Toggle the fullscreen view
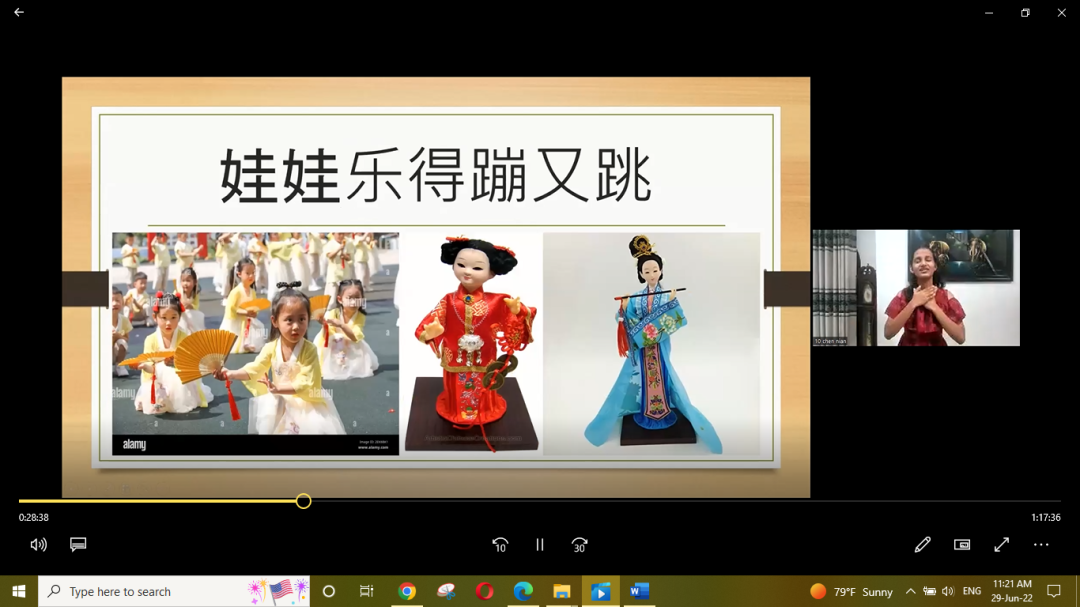This screenshot has height=607, width=1080. click(1001, 545)
